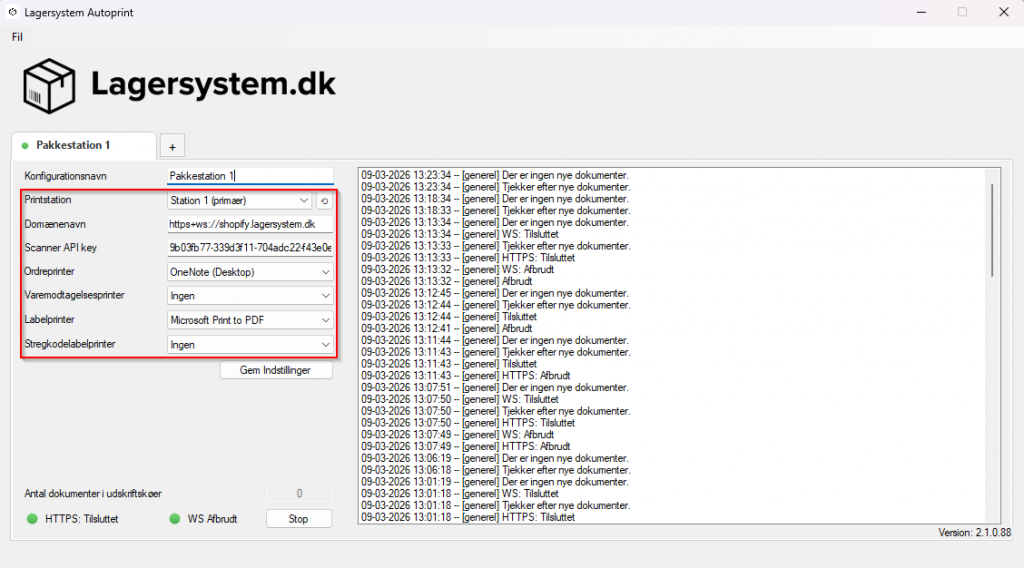Image resolution: width=1024 pixels, height=568 pixels.
Task: Focus the Scanner API key field
Action: click(250, 248)
